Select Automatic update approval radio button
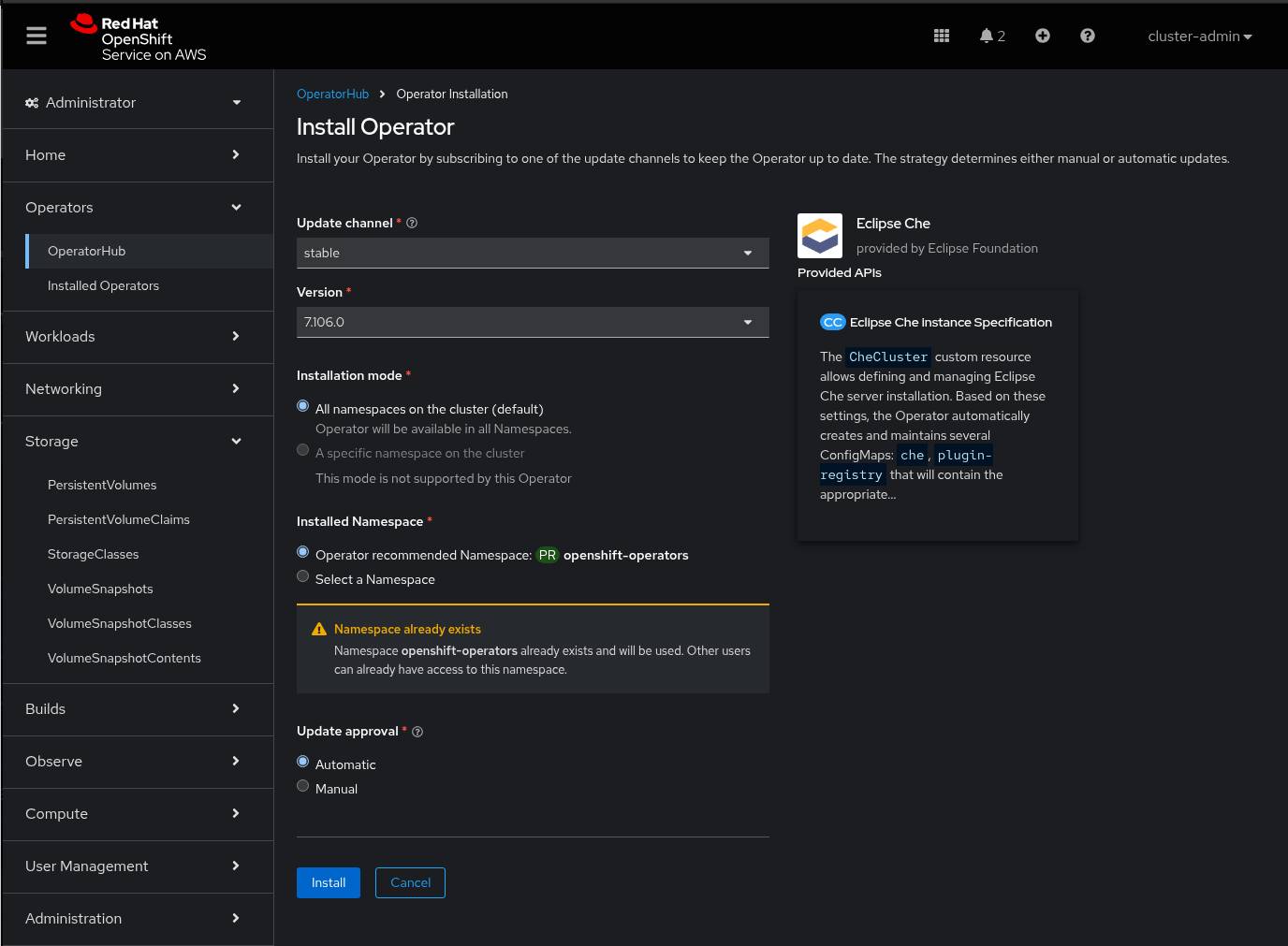 click(303, 762)
